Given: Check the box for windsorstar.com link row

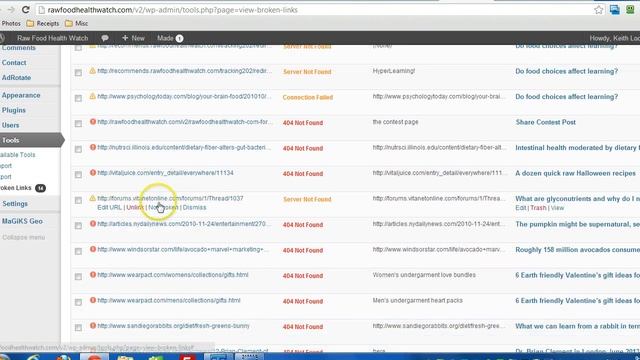Looking at the screenshot, I should (x=78, y=251).
